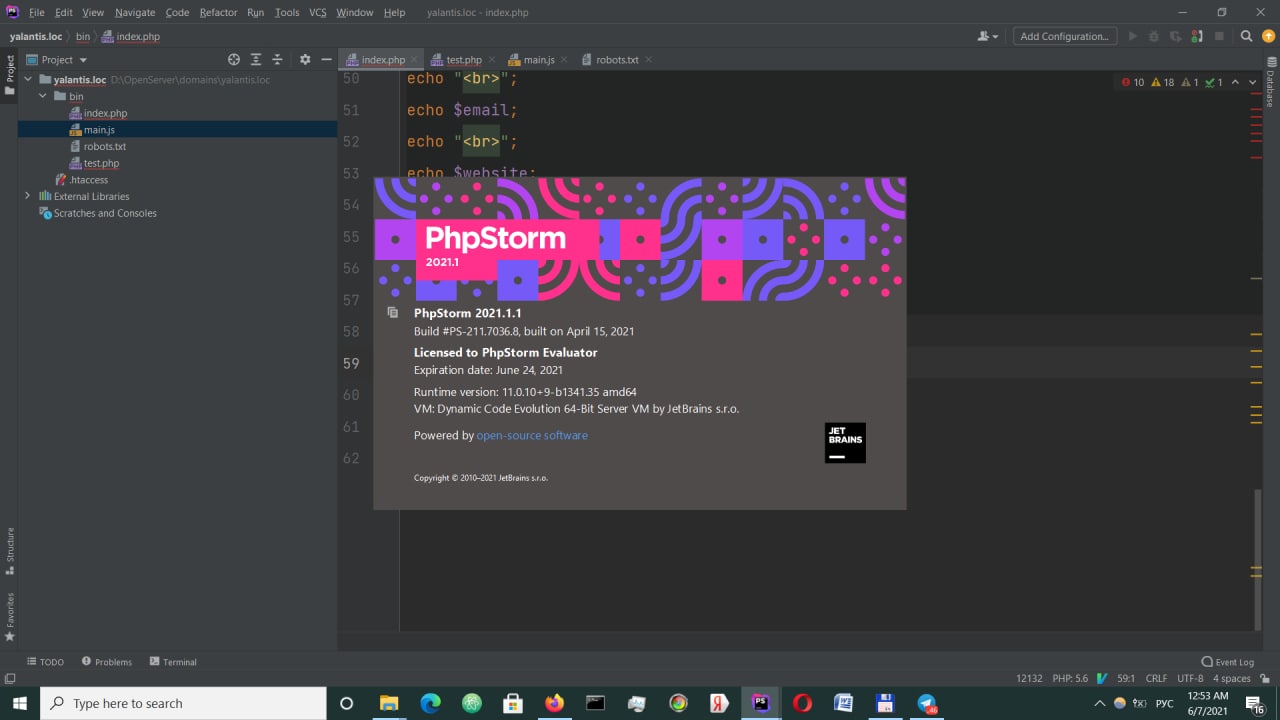Click the yellow 18 warnings indicator
Viewport: 1280px width, 720px height.
[x=1163, y=82]
